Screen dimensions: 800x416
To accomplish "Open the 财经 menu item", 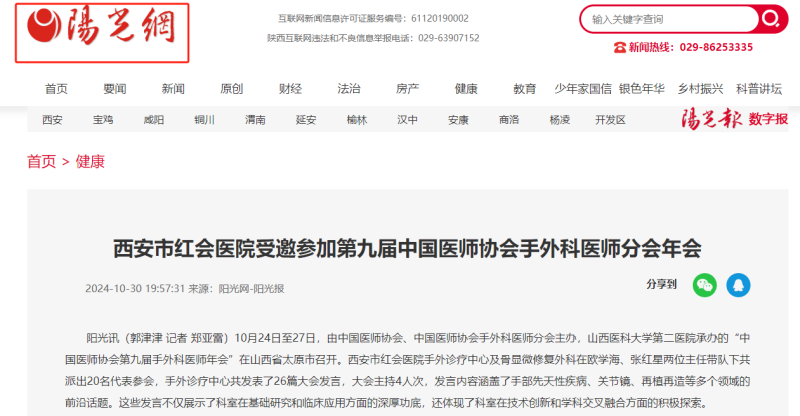I will pos(290,89).
